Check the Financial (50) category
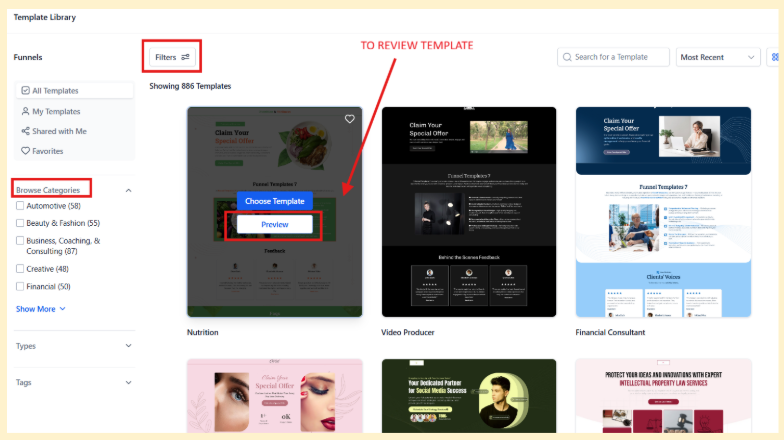 (x=20, y=286)
